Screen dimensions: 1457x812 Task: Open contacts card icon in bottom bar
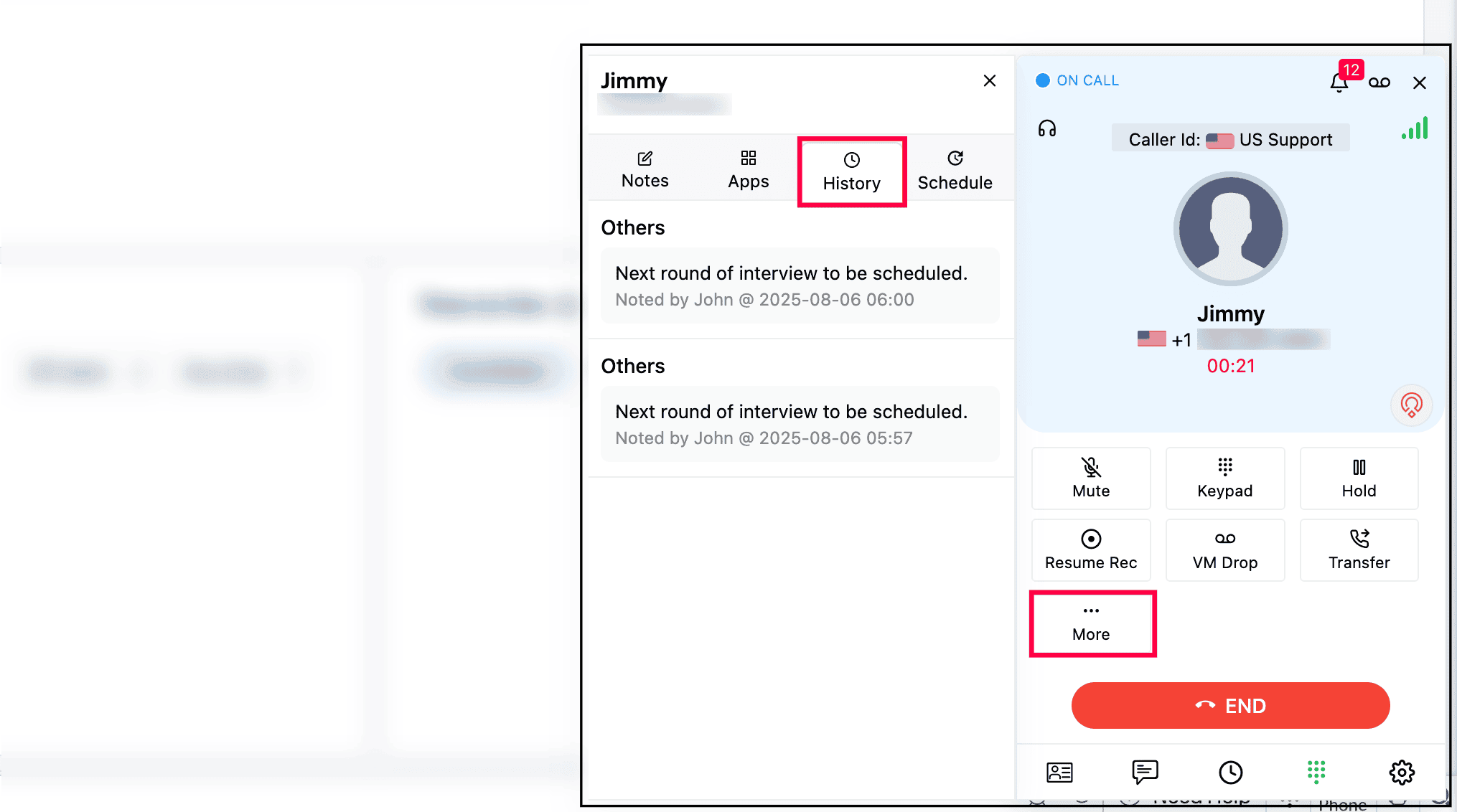tap(1059, 772)
